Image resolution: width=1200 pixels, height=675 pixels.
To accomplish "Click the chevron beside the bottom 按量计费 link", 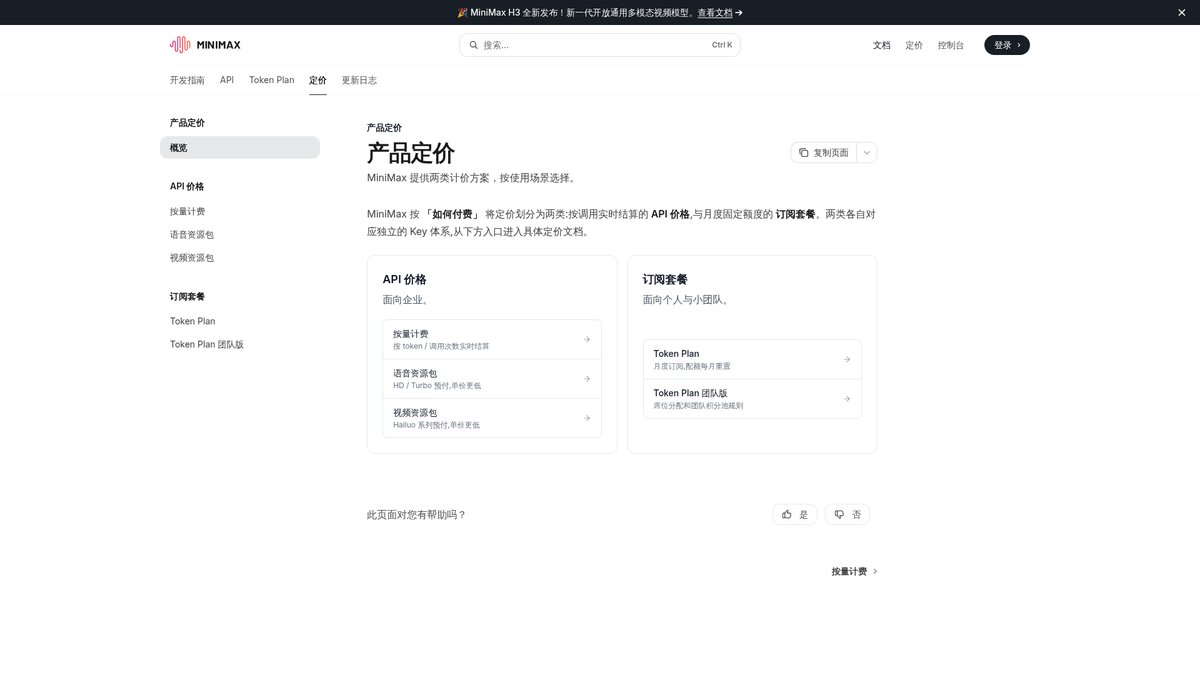I will click(x=875, y=572).
